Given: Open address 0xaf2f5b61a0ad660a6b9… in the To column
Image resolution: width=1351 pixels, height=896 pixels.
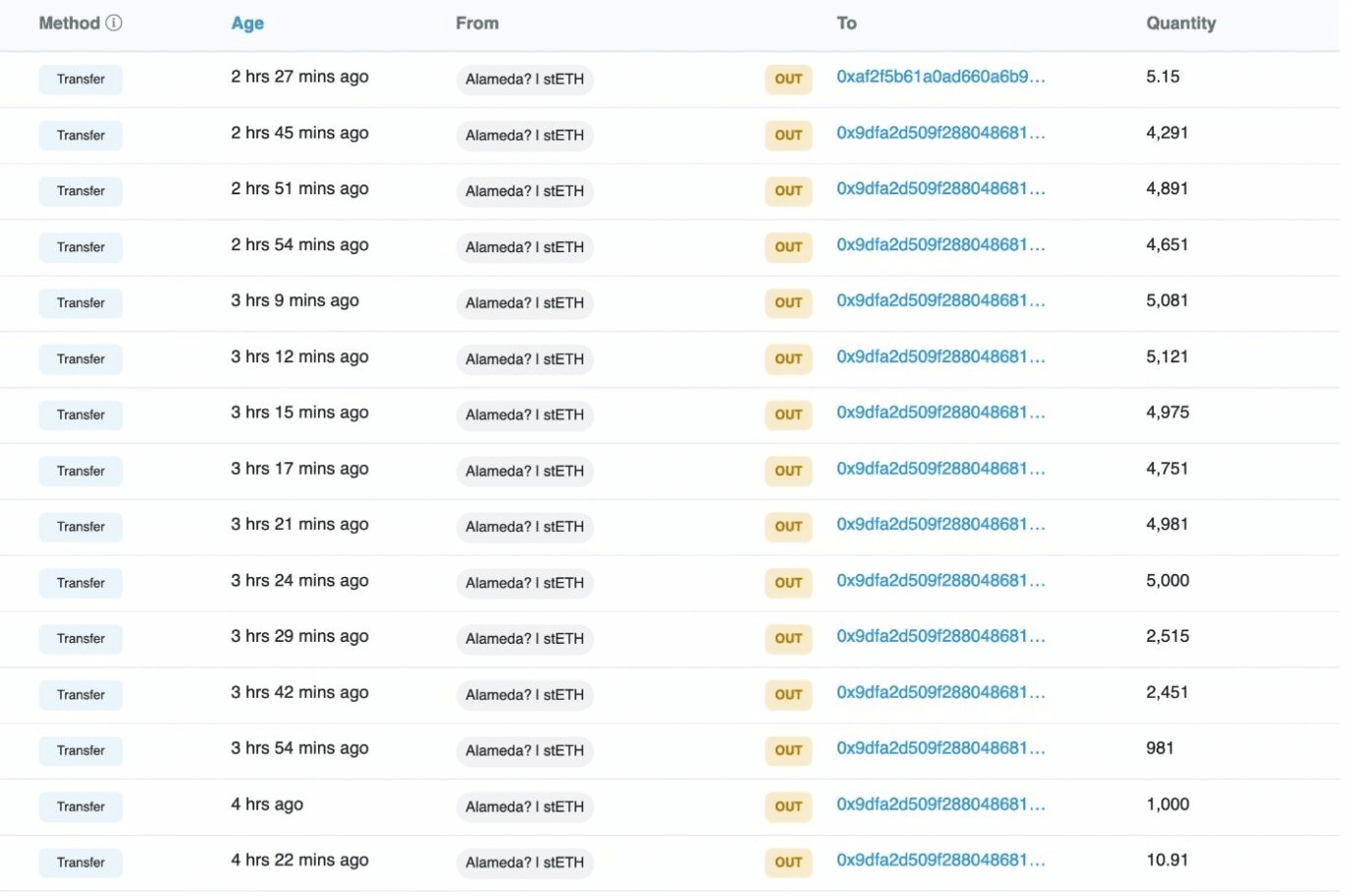Looking at the screenshot, I should pyautogui.click(x=941, y=77).
